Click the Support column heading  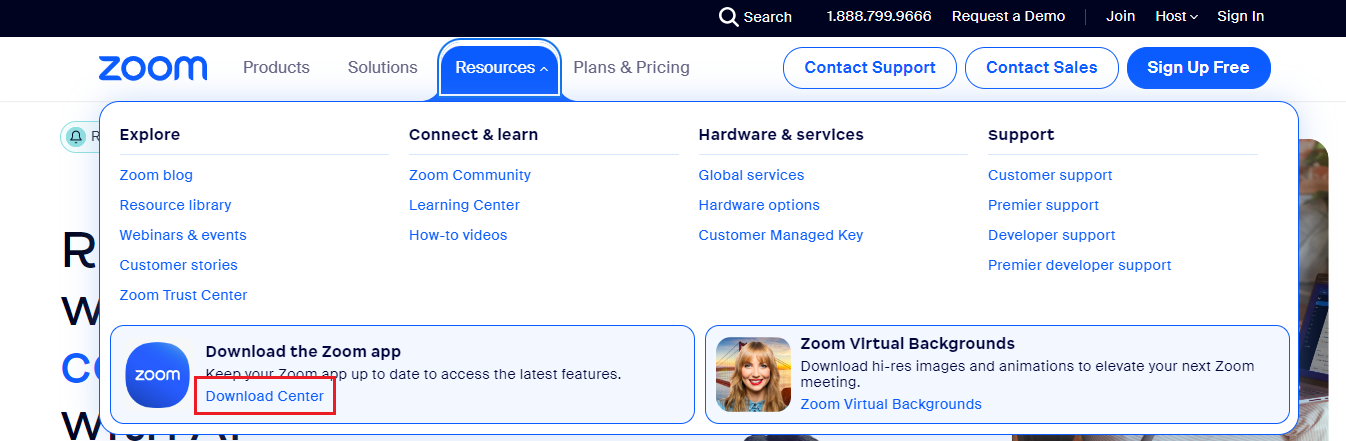[x=1021, y=134]
